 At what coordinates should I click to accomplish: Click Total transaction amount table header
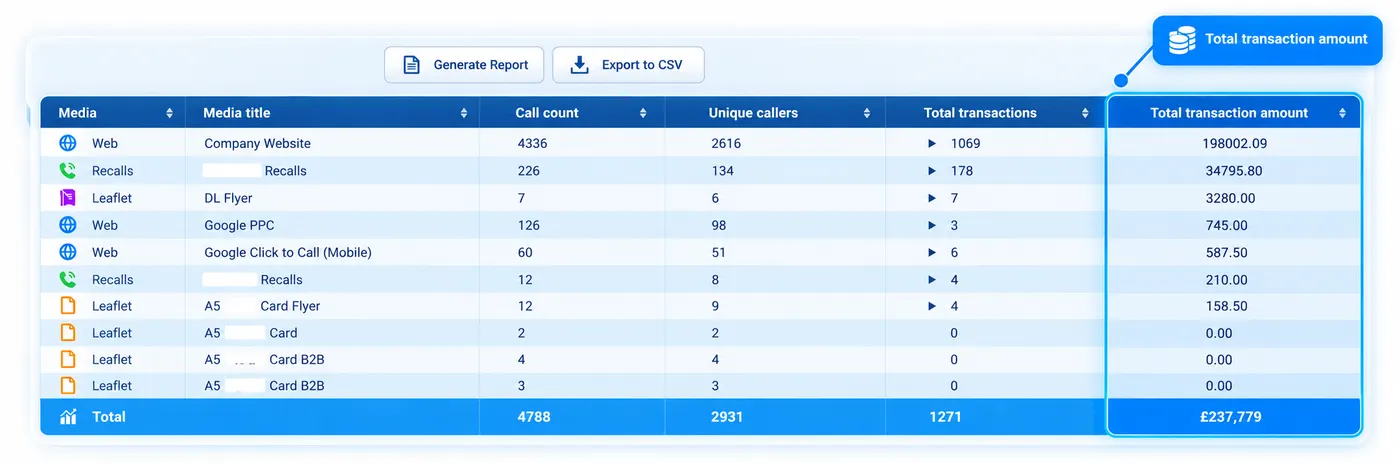[x=1234, y=113]
